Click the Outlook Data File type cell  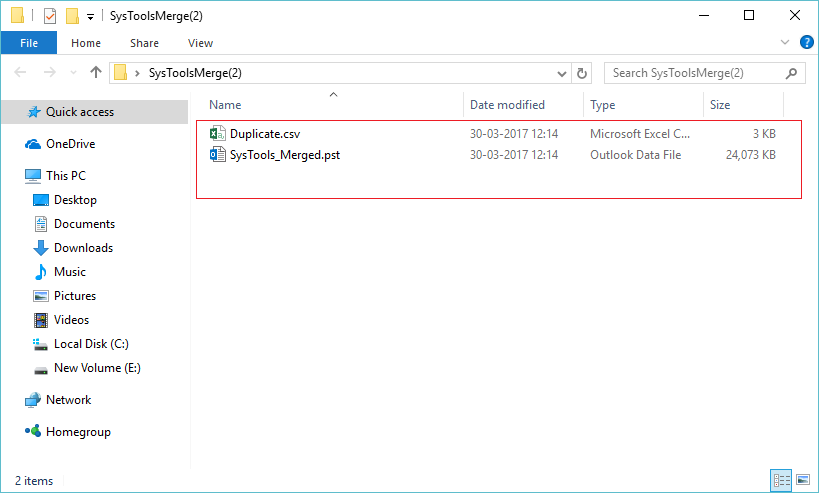pyautogui.click(x=636, y=155)
